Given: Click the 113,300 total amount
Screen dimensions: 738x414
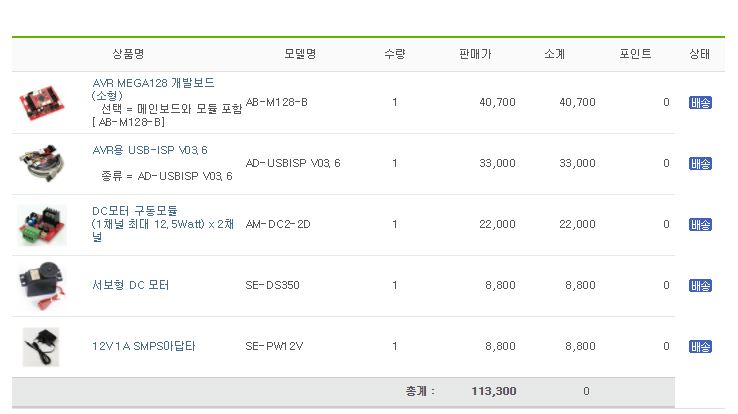Looking at the screenshot, I should pos(494,391).
